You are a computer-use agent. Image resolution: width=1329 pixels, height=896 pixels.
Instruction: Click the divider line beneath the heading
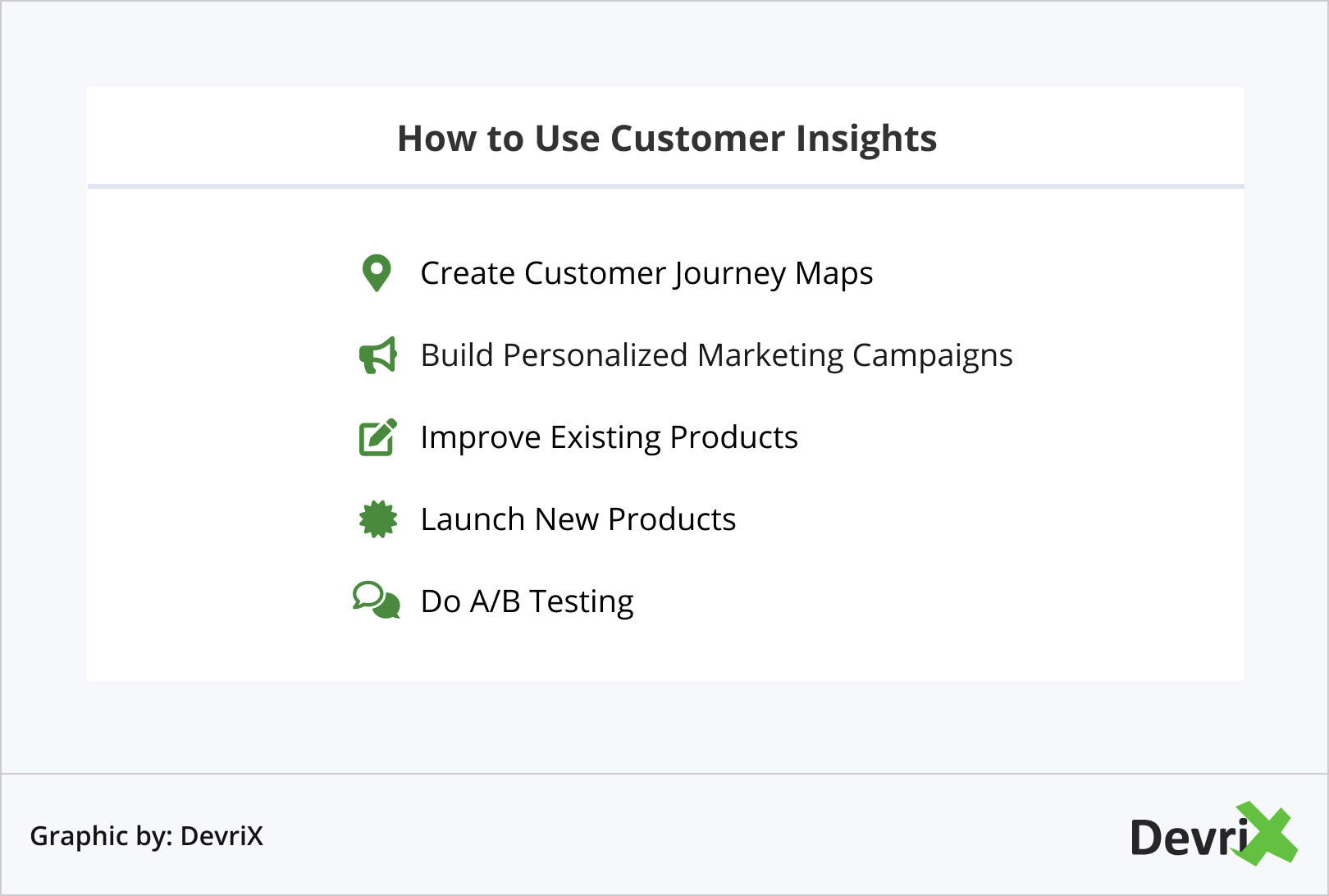tap(665, 186)
